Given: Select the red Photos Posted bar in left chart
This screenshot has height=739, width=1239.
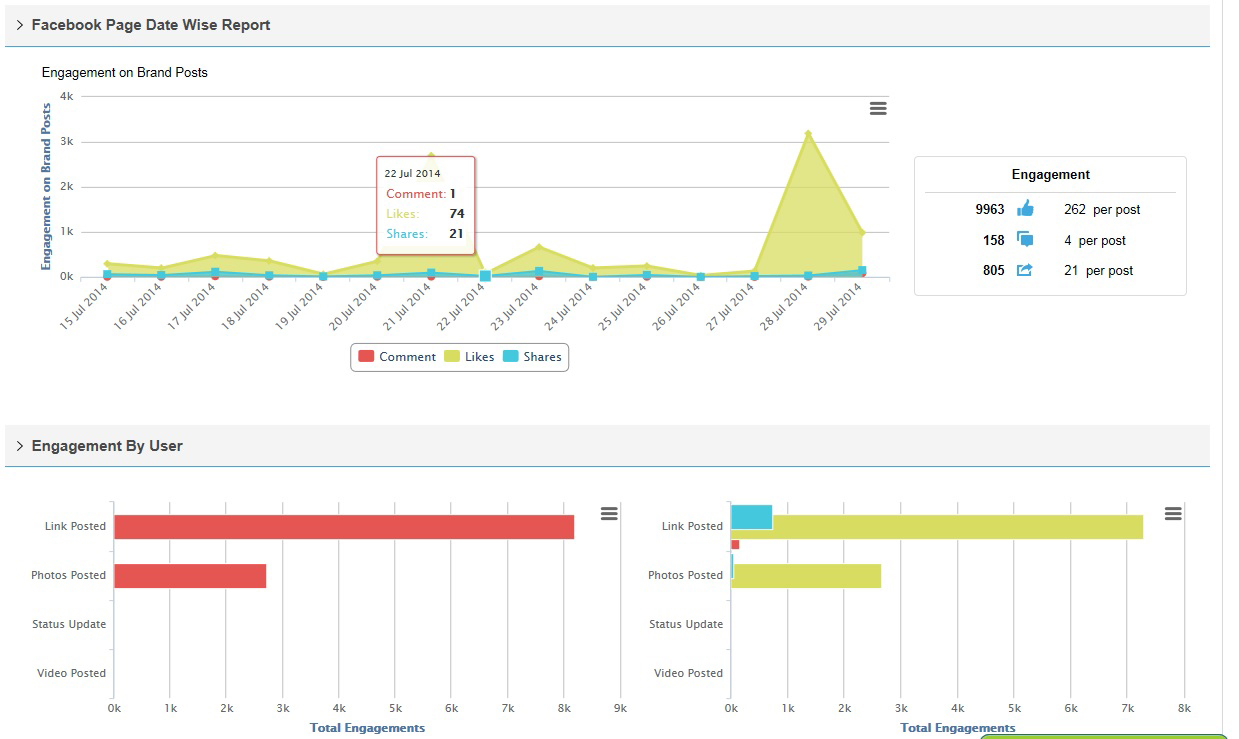Looking at the screenshot, I should point(190,576).
